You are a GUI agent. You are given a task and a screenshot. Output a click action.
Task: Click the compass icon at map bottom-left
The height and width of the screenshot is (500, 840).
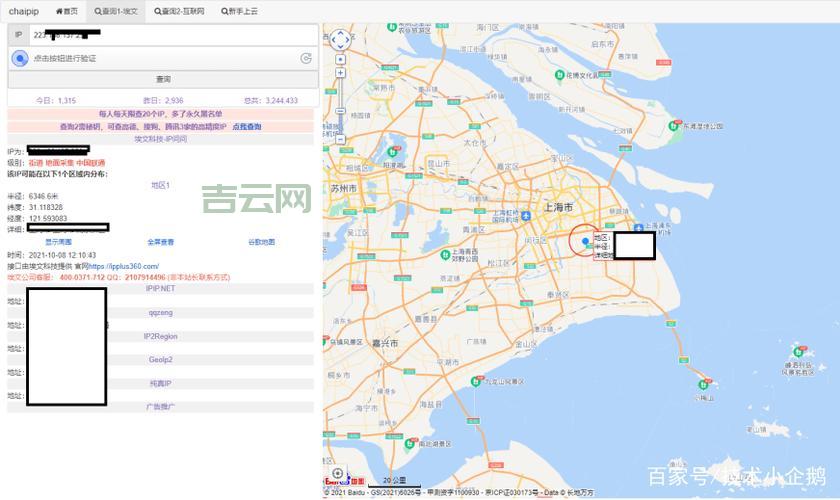click(338, 473)
